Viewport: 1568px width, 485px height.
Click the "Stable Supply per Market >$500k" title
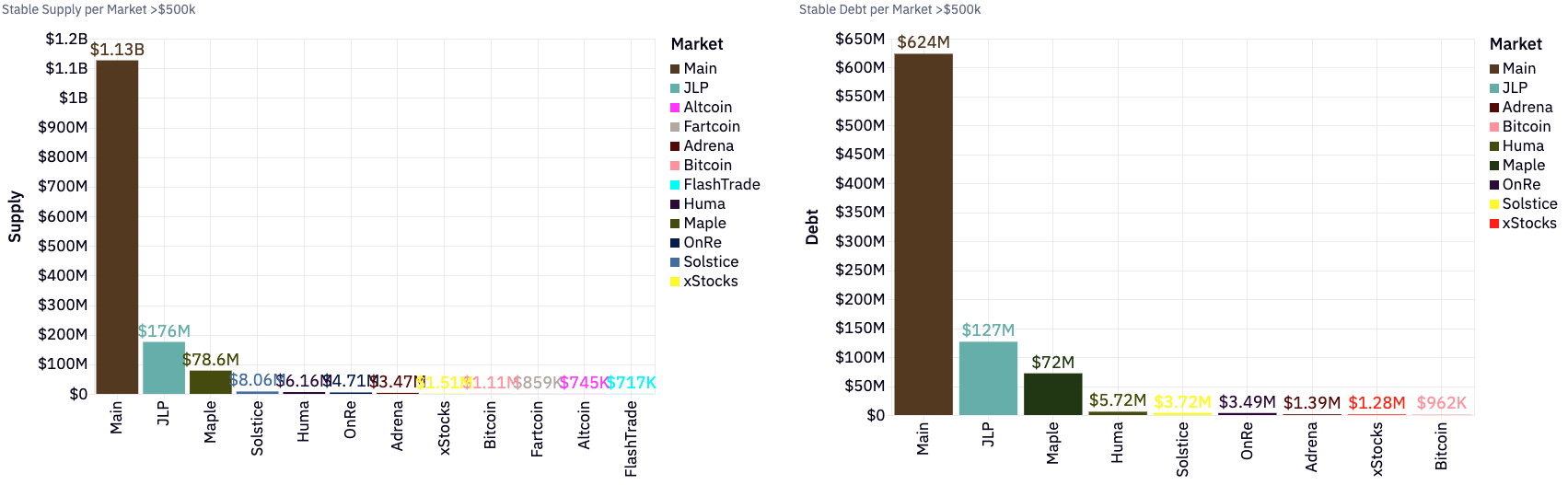tap(99, 9)
